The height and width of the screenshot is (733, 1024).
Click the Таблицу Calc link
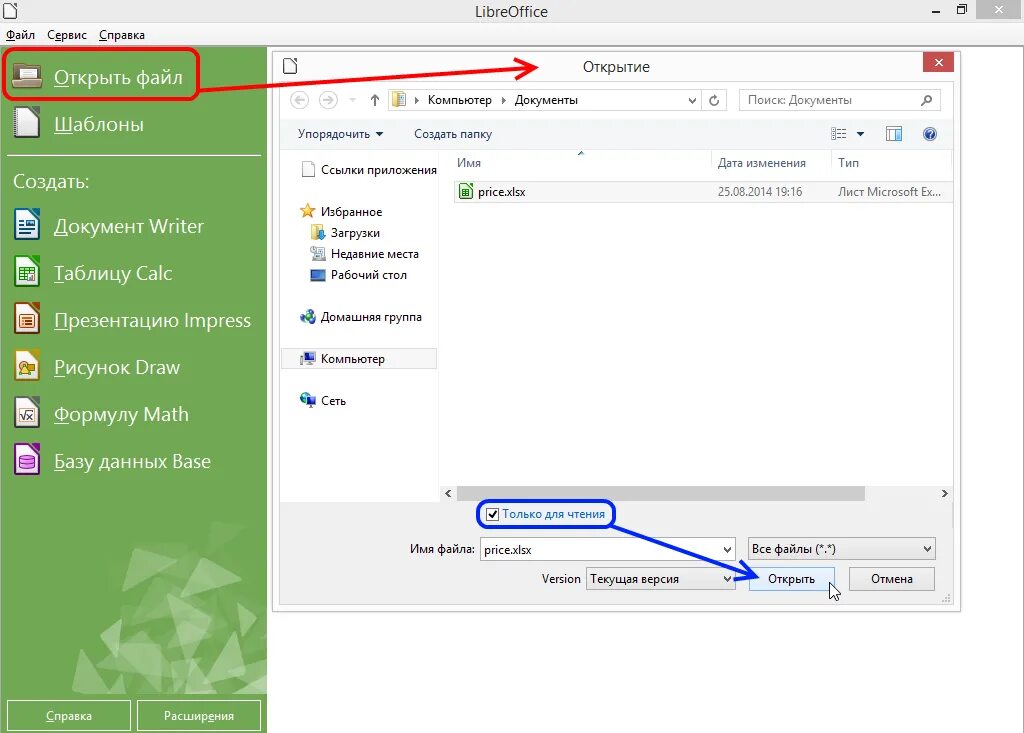113,273
